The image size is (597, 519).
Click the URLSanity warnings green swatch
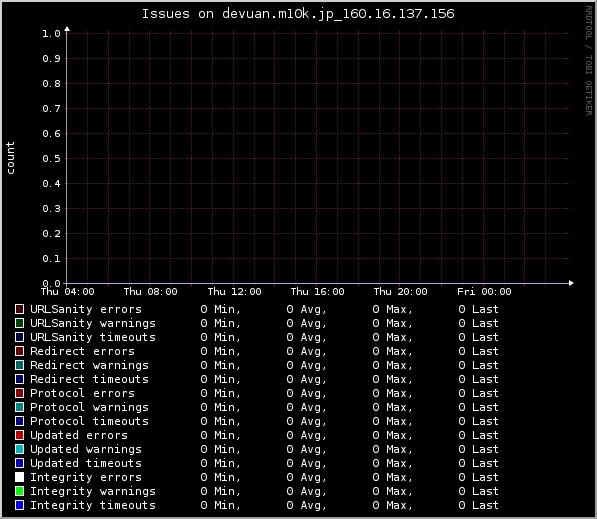[19, 323]
